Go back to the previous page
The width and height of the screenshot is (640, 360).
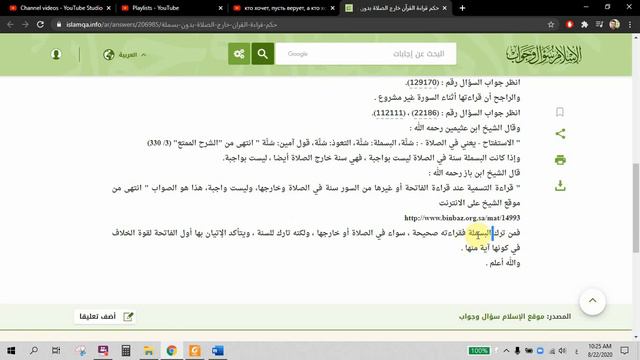10,24
